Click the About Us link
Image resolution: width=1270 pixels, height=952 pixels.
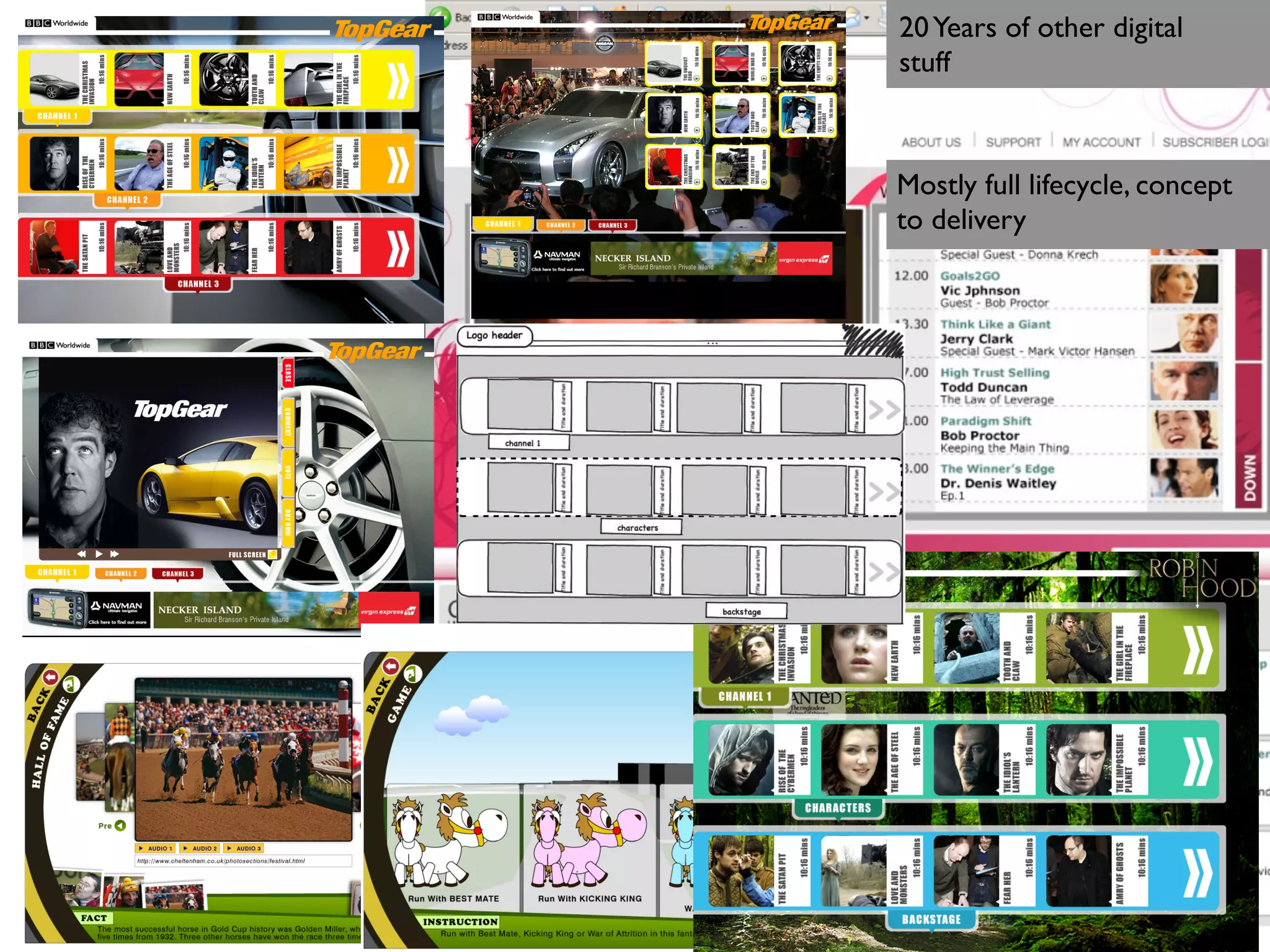tap(931, 143)
